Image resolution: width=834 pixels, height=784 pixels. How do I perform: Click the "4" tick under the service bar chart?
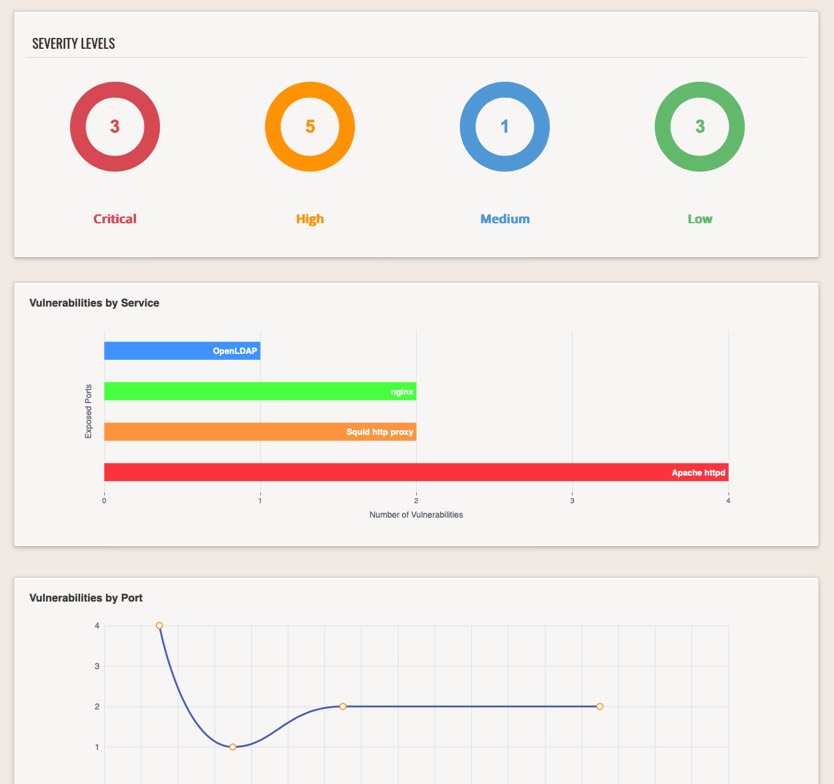tap(728, 501)
